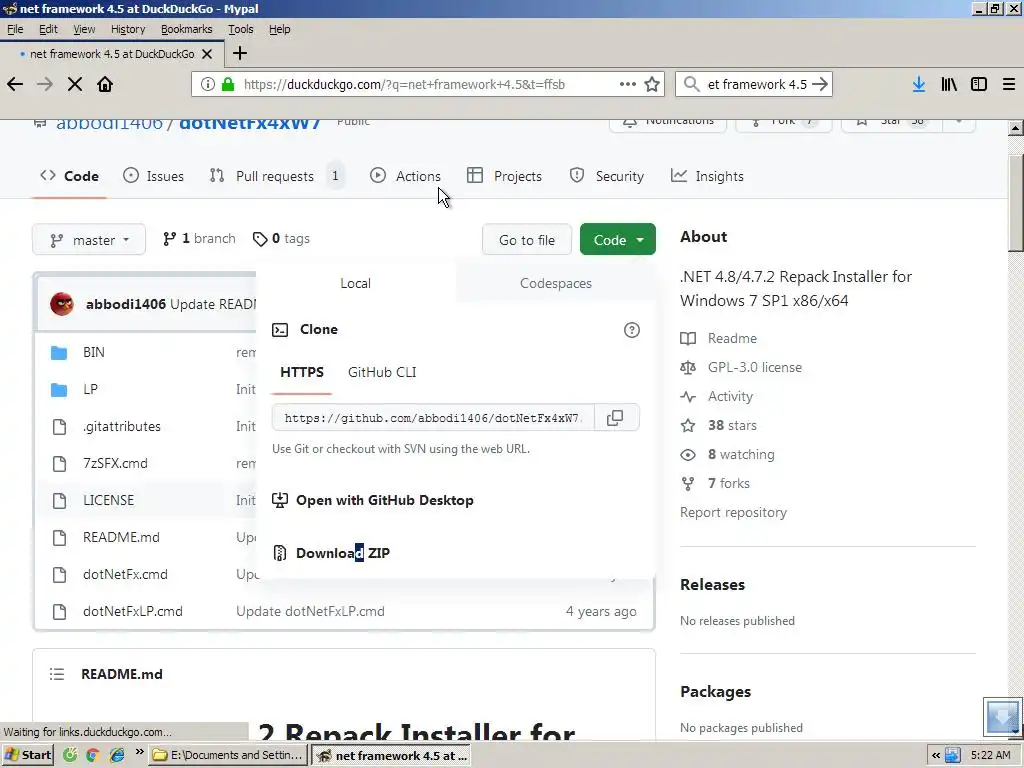The height and width of the screenshot is (768, 1024).
Task: Toggle the sidebar view icon
Action: click(x=979, y=84)
